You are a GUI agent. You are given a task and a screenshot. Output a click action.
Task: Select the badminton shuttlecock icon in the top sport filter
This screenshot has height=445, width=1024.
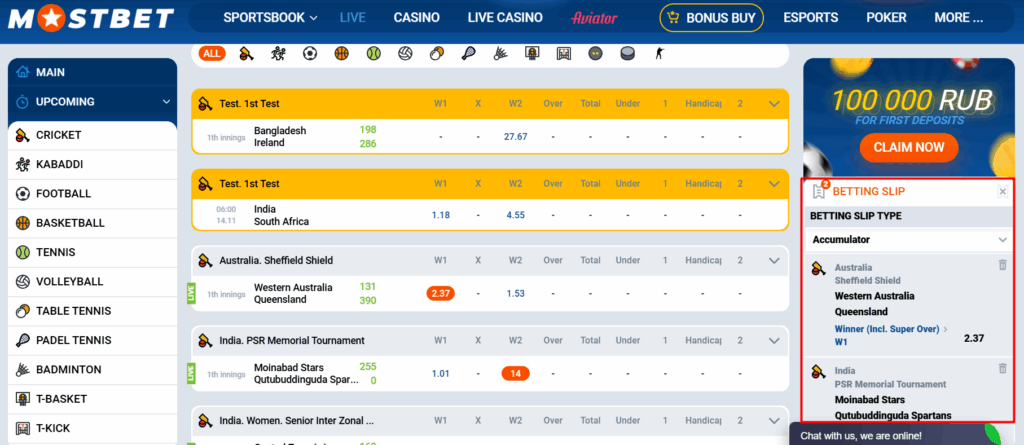(x=500, y=54)
